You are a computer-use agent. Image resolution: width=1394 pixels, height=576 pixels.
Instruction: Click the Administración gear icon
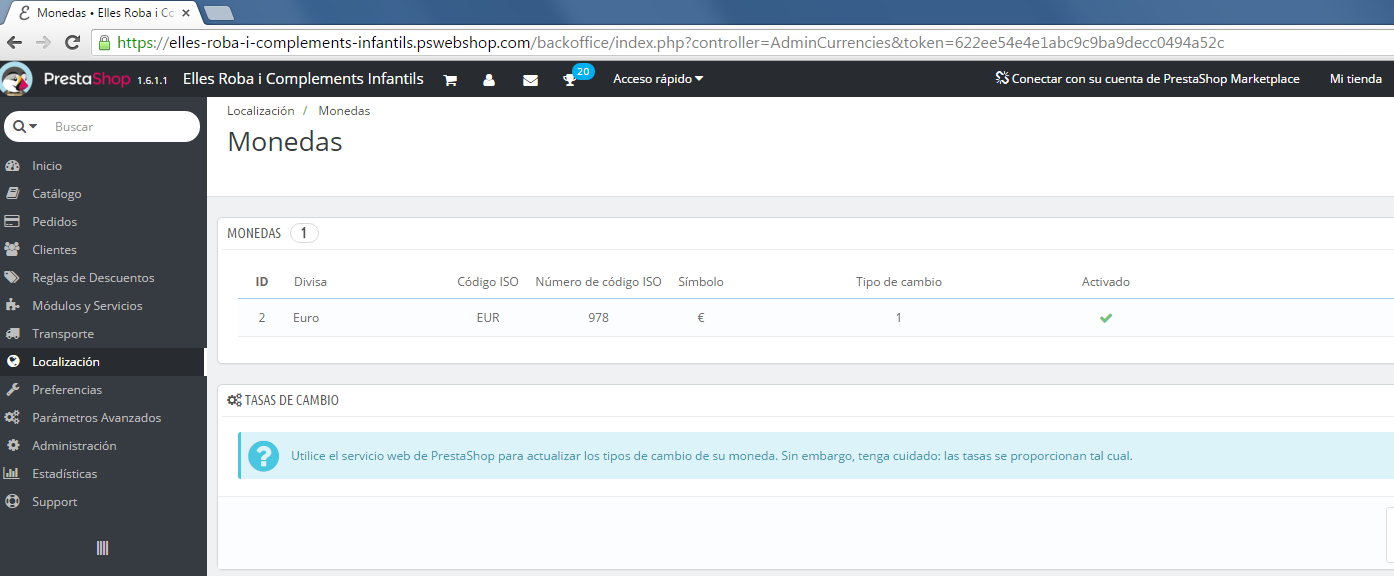tap(12, 446)
